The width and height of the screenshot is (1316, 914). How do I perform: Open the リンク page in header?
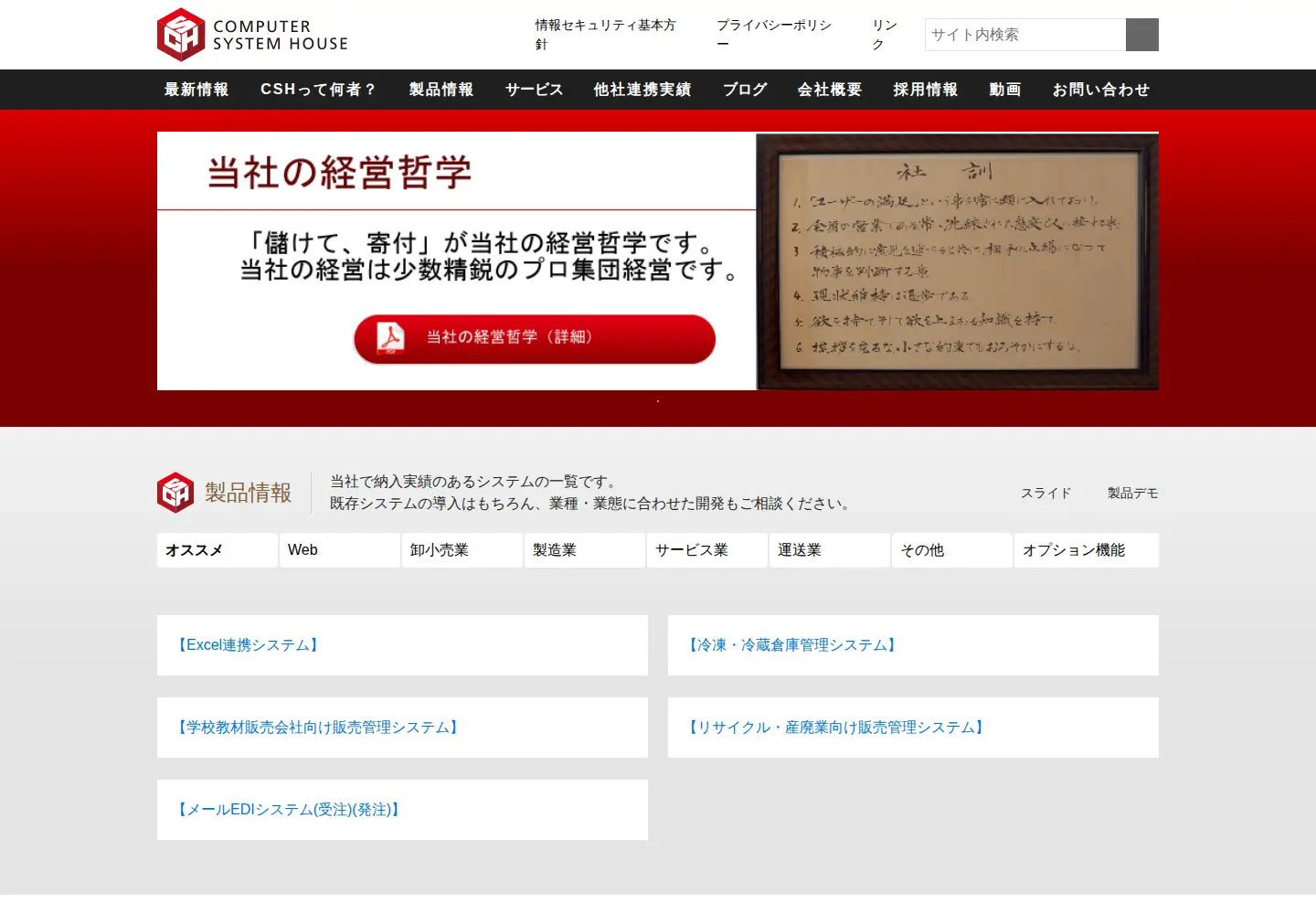pyautogui.click(x=885, y=35)
